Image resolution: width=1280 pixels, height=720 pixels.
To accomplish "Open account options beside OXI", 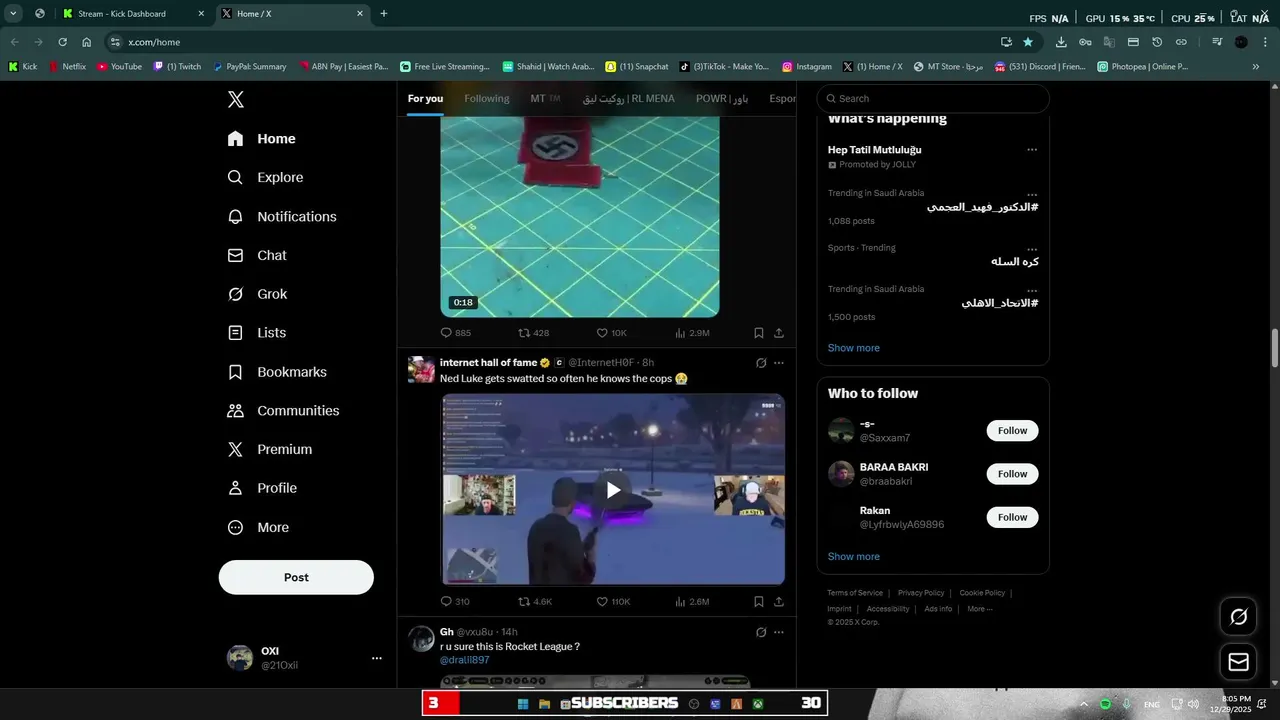I will click(x=377, y=658).
